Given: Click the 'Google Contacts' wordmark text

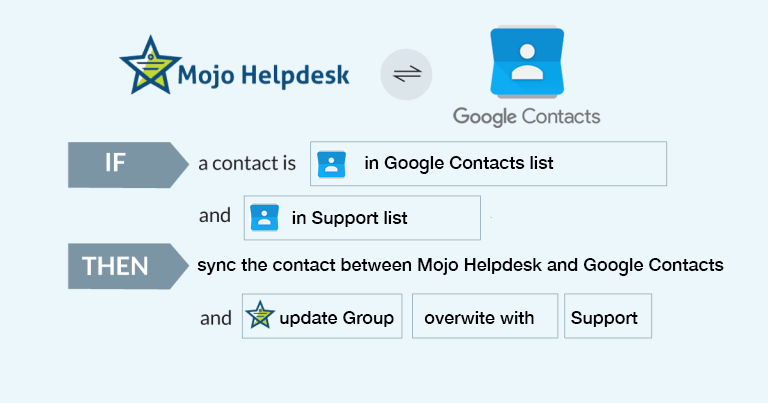Looking at the screenshot, I should click(x=526, y=116).
